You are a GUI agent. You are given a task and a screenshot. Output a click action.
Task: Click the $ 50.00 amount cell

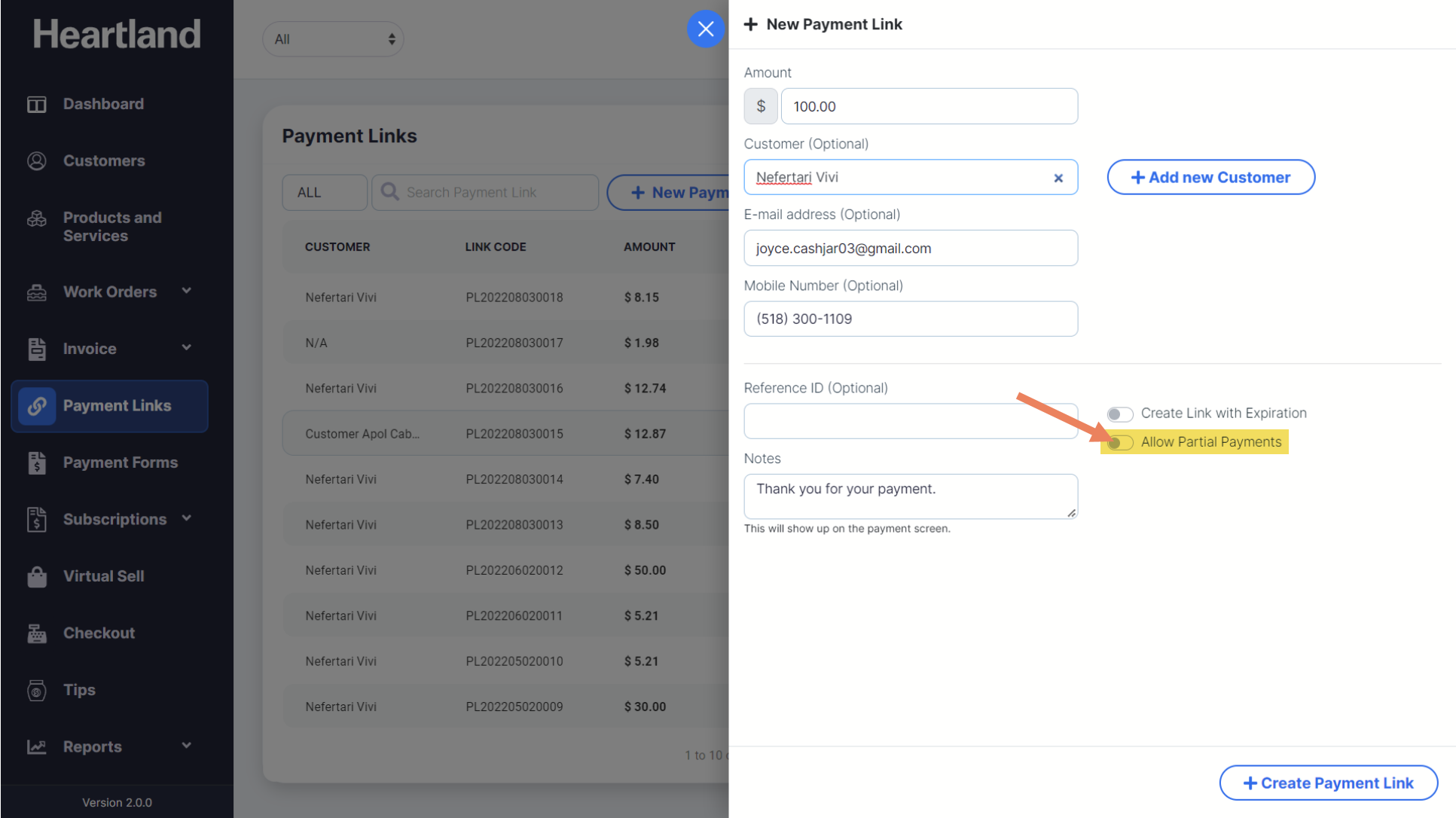click(645, 570)
